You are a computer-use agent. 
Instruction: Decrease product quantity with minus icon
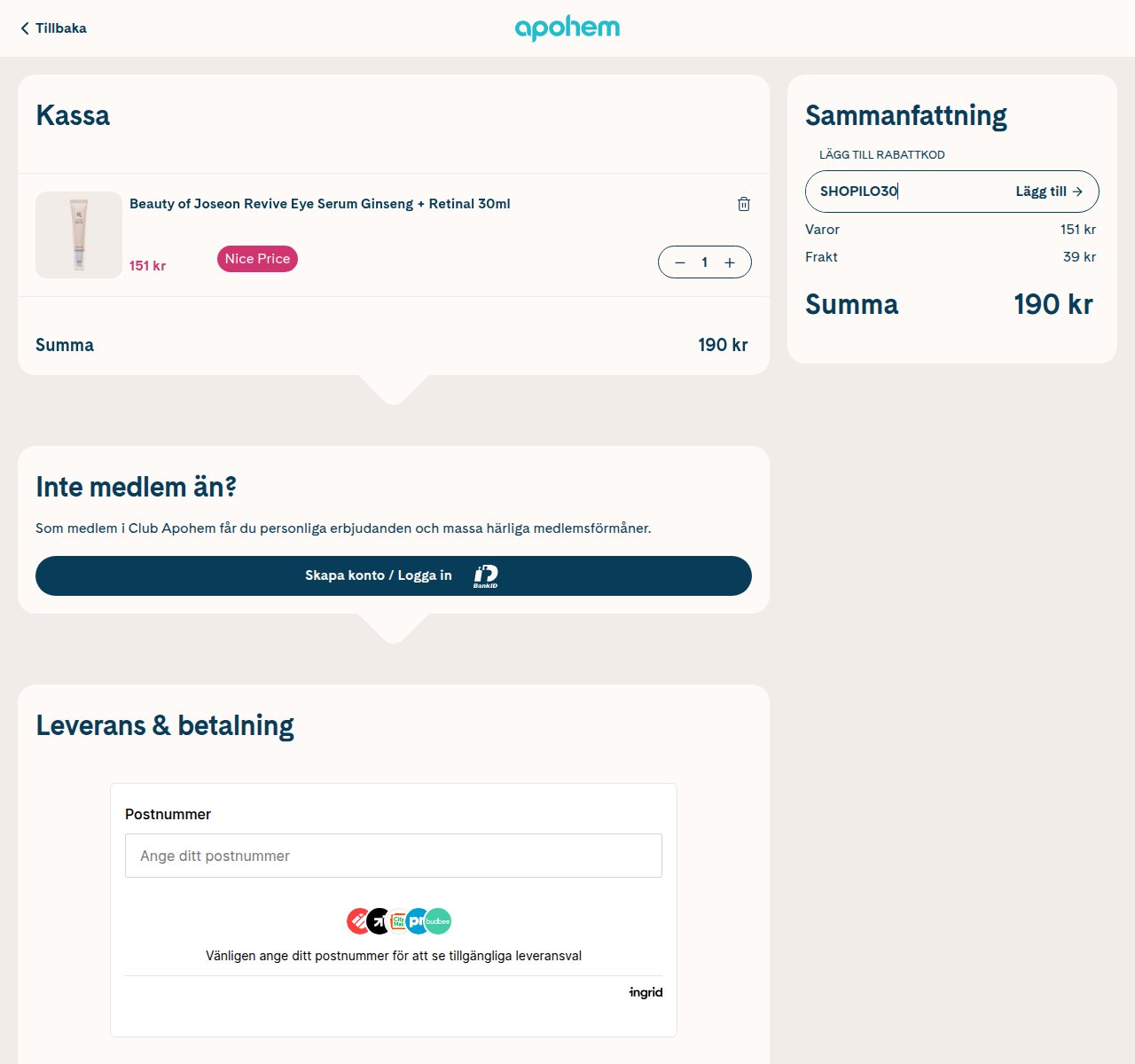[680, 262]
